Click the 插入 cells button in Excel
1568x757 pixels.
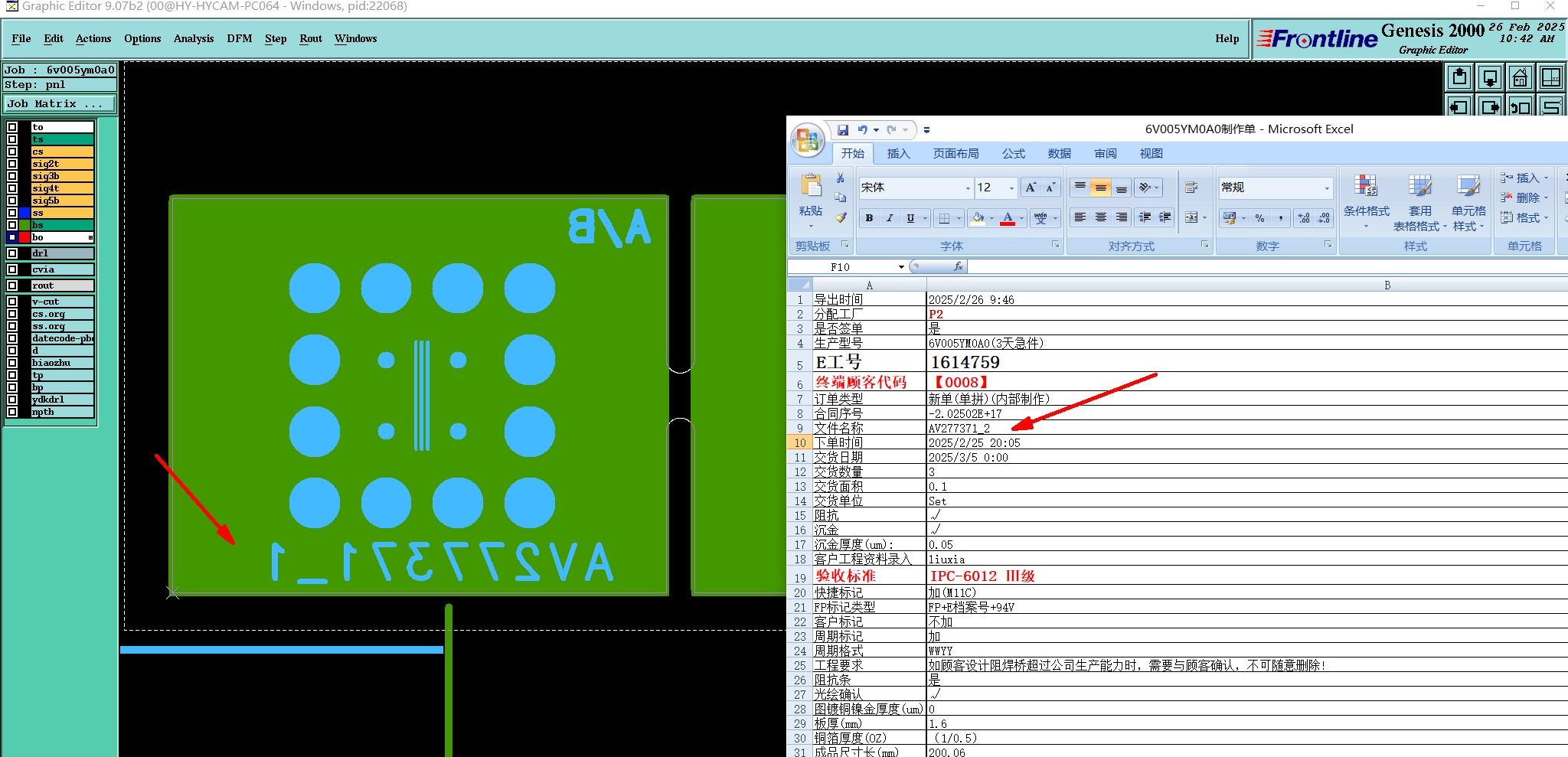pyautogui.click(x=1524, y=178)
